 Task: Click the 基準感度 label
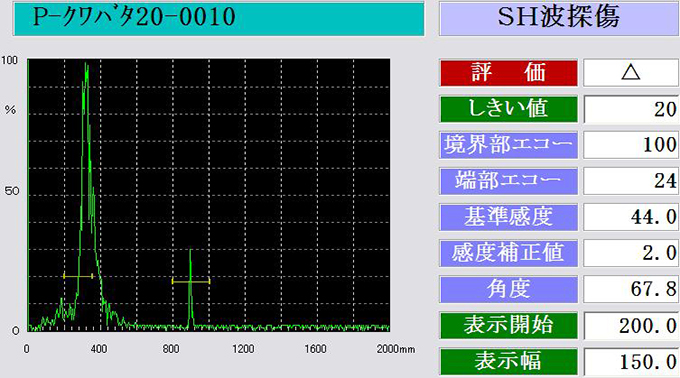tap(508, 217)
